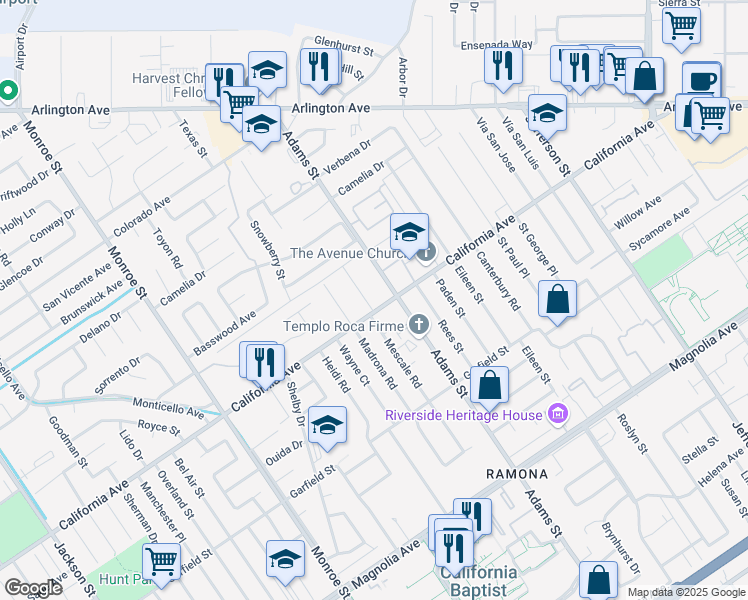Click the Avenue Church cross icon
The image size is (748, 600).
pyautogui.click(x=427, y=252)
